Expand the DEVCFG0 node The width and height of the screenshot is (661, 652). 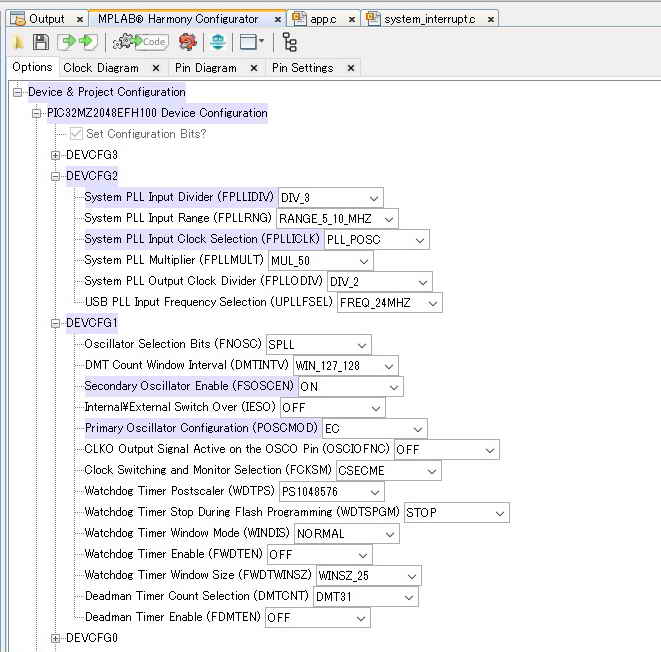click(55, 638)
